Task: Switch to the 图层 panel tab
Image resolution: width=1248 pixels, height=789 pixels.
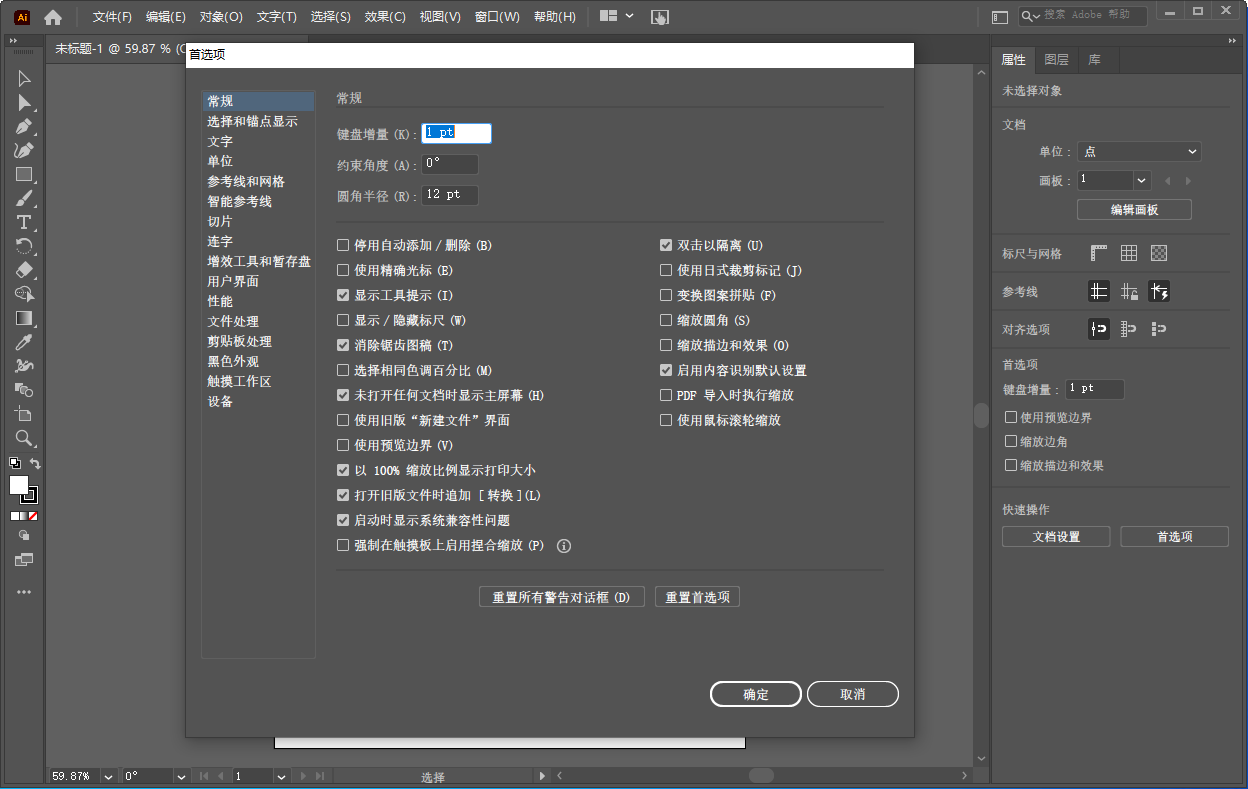Action: point(1056,59)
